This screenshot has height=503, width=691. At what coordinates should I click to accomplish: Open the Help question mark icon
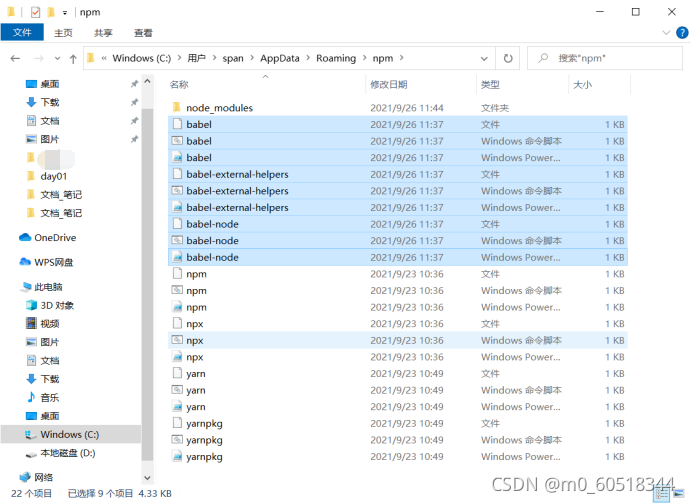point(682,33)
